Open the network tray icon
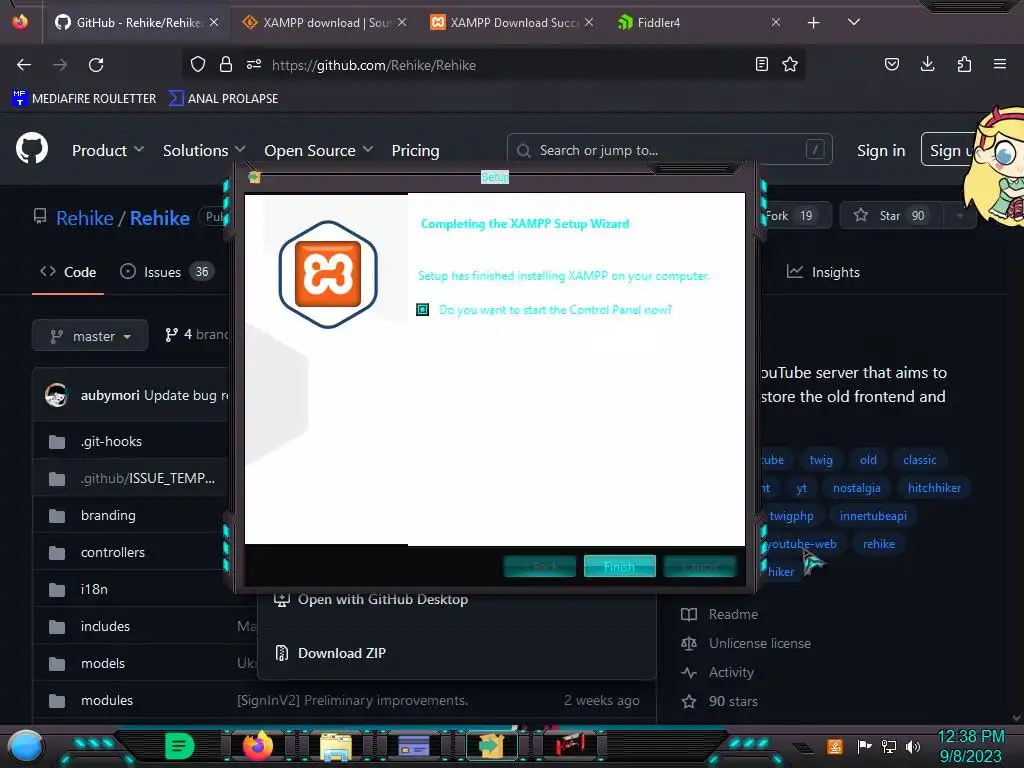 point(889,746)
